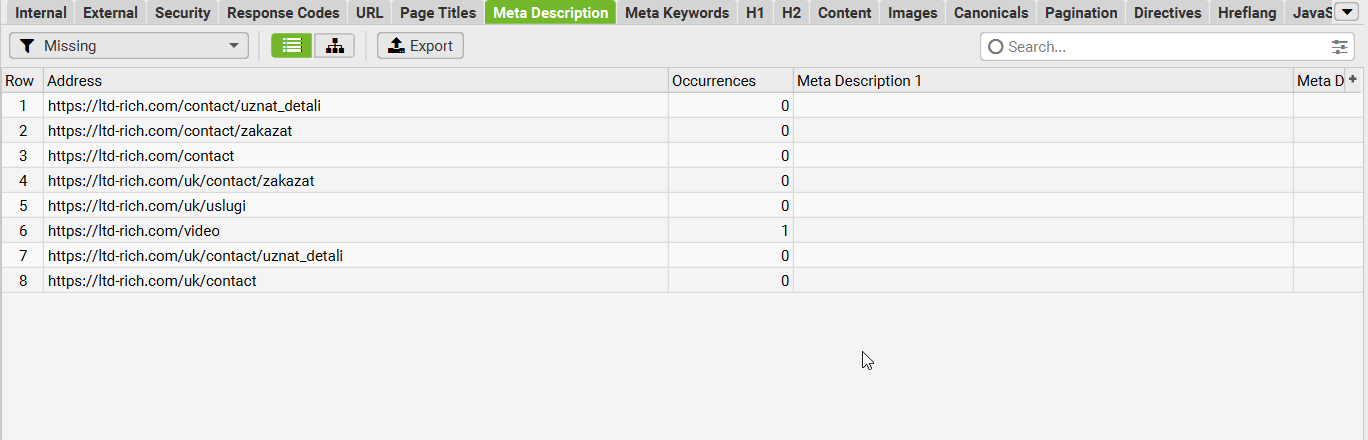1368x440 pixels.
Task: Open the Missing filter dropdown
Action: (x=129, y=46)
